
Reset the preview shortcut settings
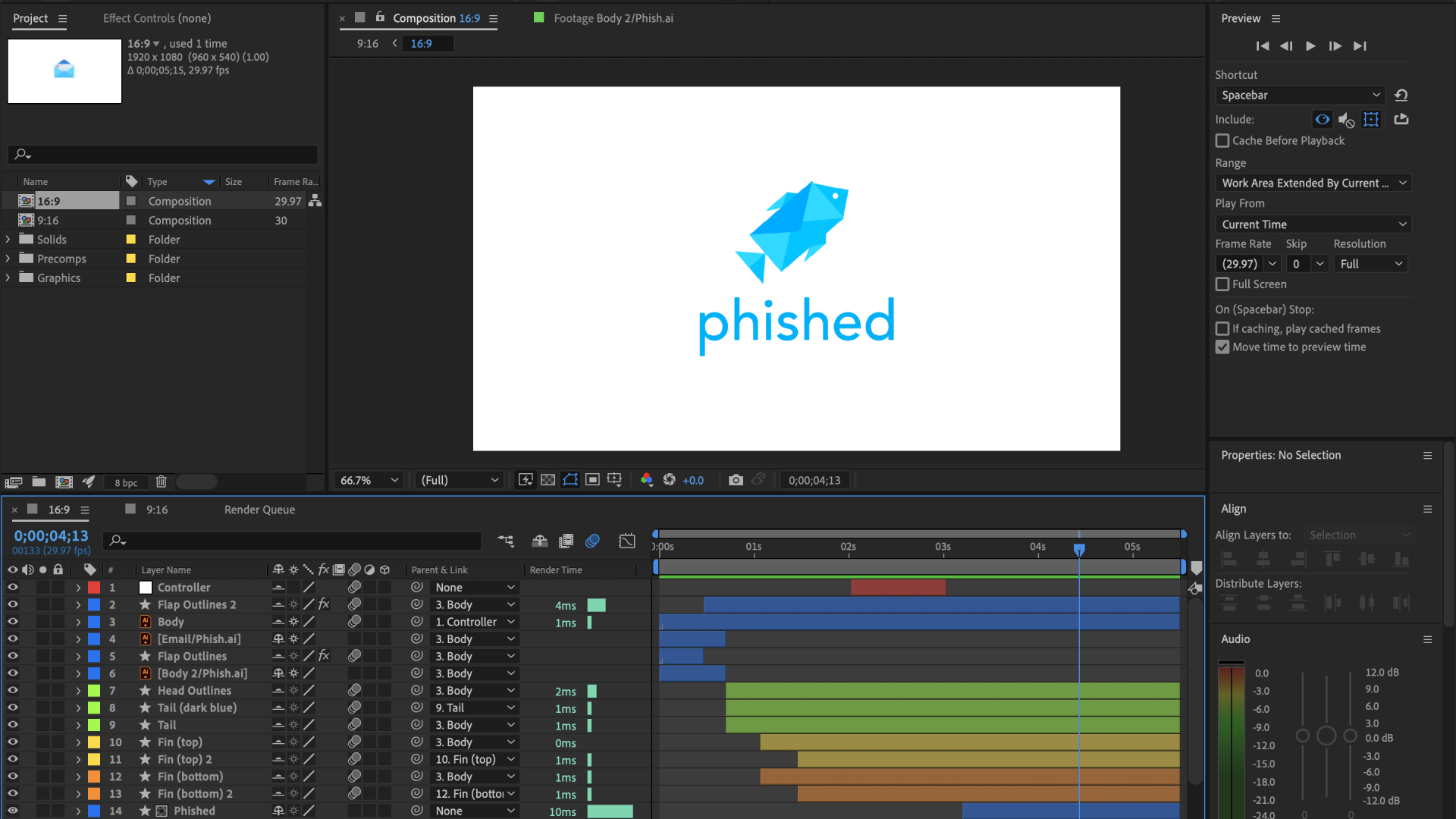[x=1401, y=96]
